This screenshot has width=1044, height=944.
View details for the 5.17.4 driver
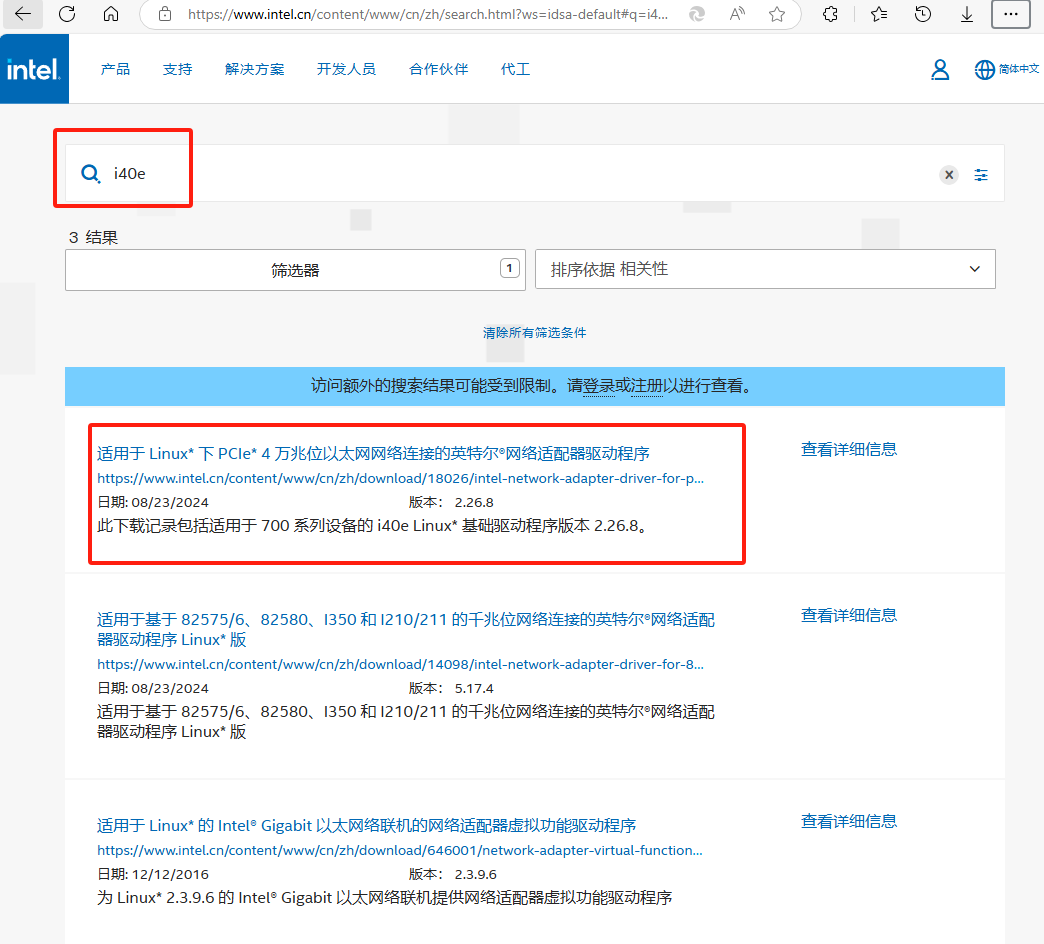coord(849,615)
